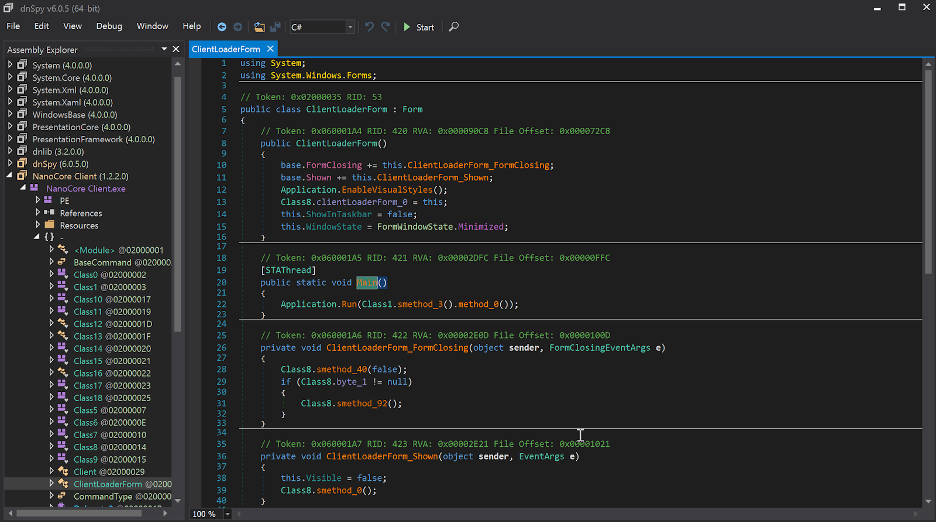This screenshot has height=522, width=936.
Task: Click the Save All toolbar icon
Action: pos(274,27)
